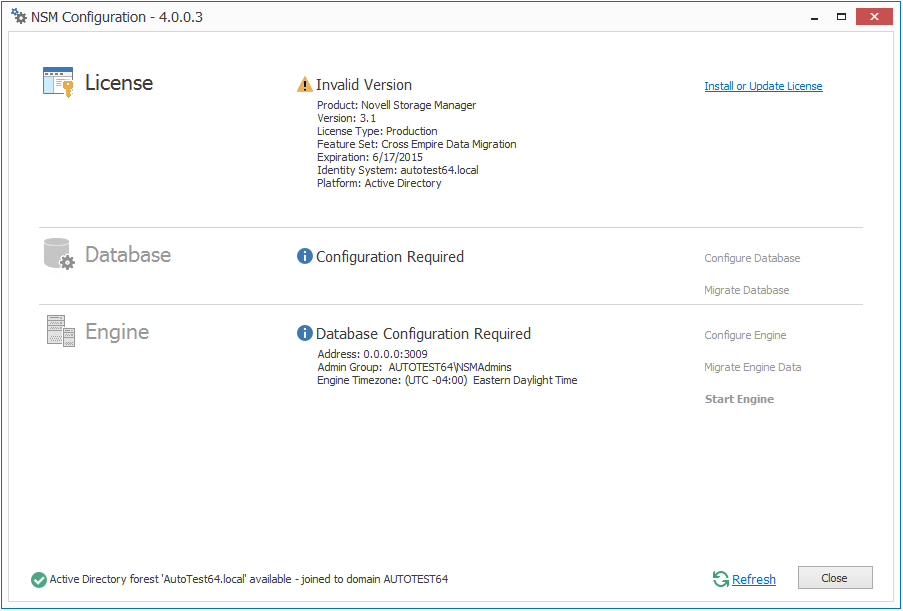Select Migrate Engine Data
Screen dimensions: 903x611
click(752, 367)
